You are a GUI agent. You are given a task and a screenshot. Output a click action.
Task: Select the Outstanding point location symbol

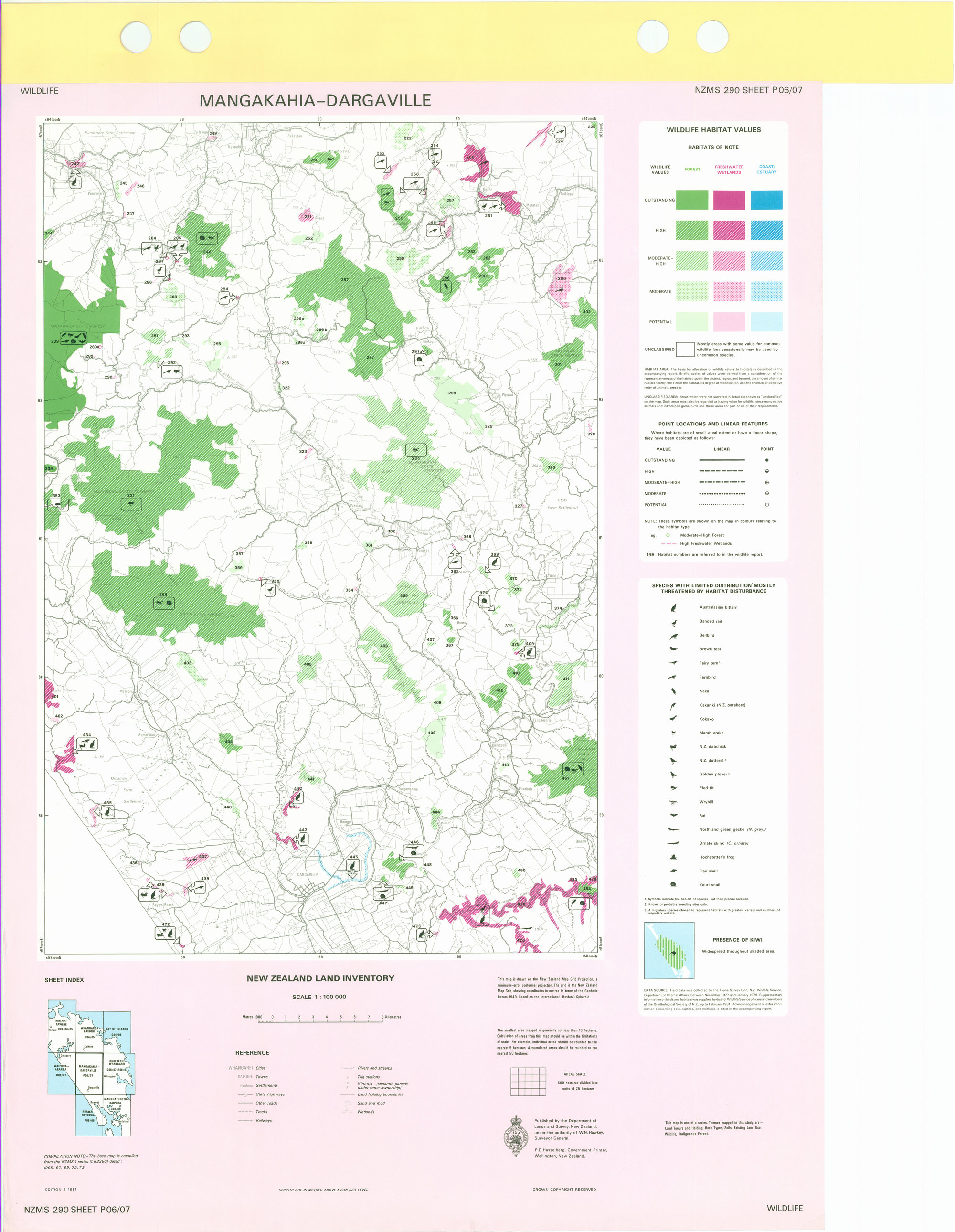[x=767, y=460]
